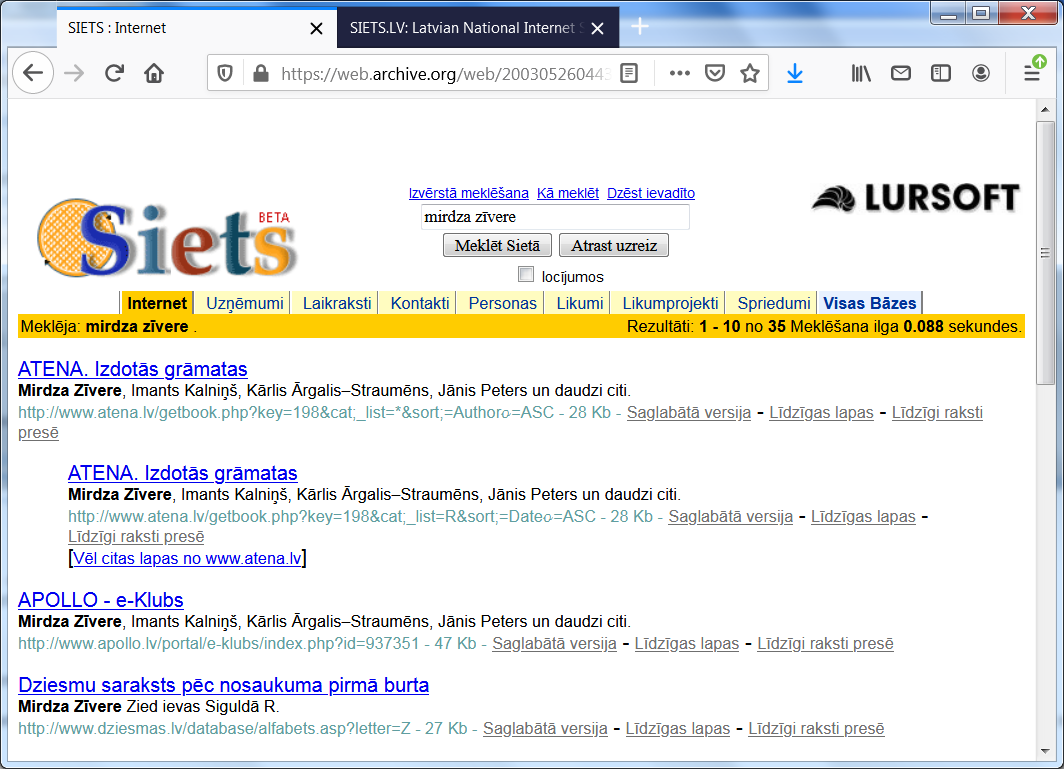
Task: View site security padlock details
Action: [x=261, y=73]
